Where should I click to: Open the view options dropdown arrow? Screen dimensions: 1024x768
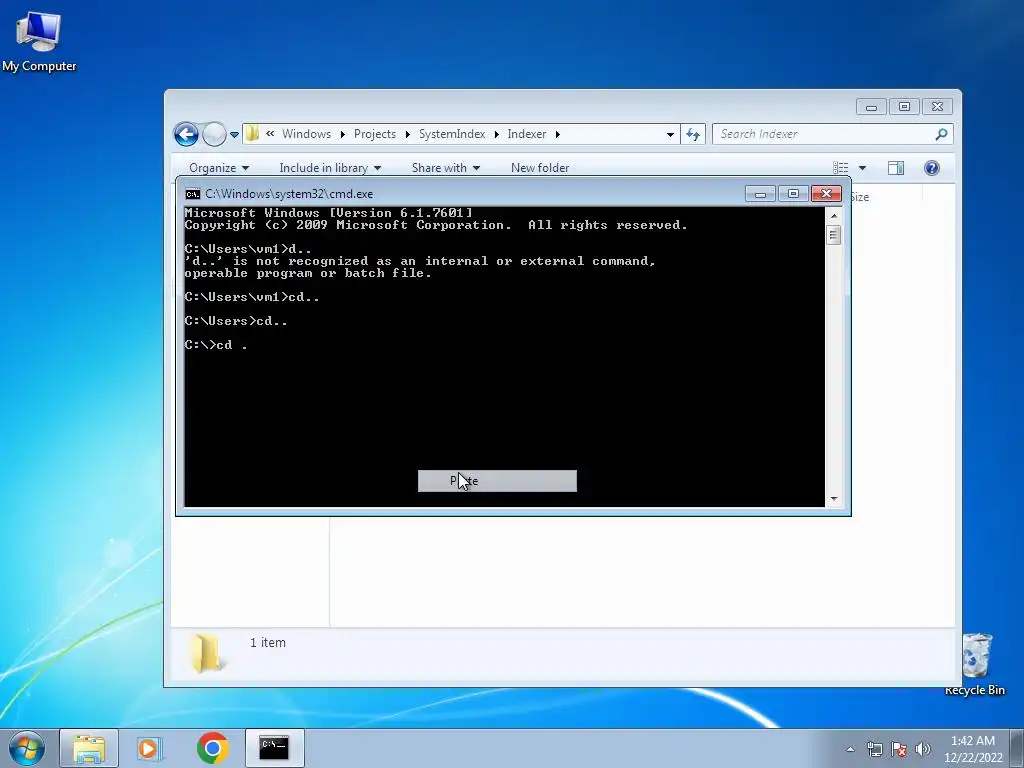click(x=862, y=168)
